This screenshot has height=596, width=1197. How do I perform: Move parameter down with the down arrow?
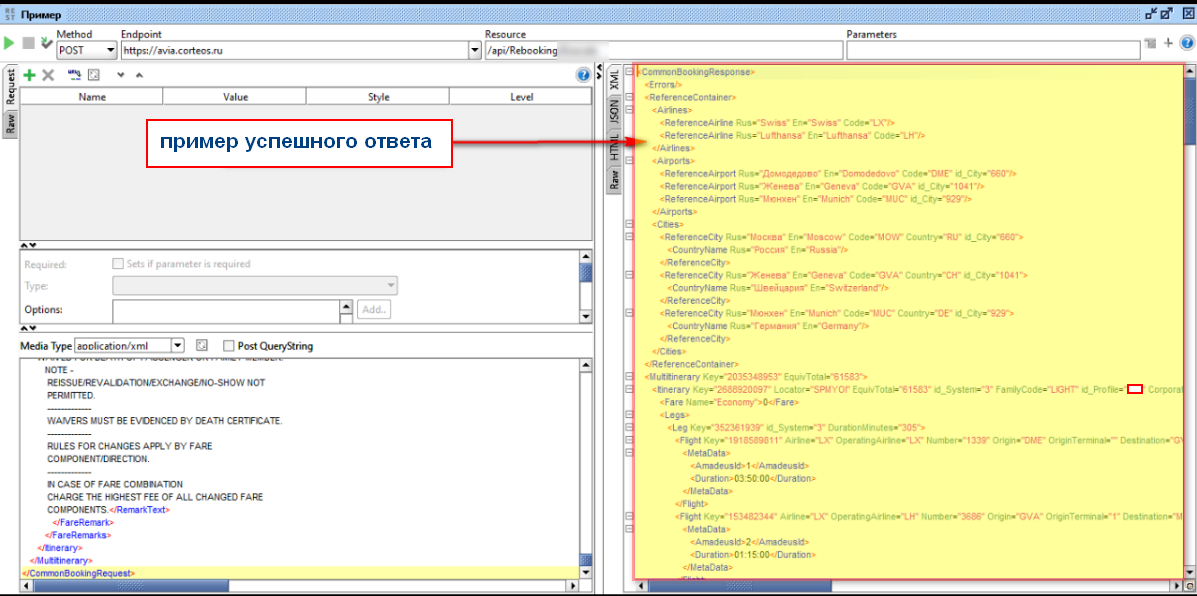pos(120,75)
